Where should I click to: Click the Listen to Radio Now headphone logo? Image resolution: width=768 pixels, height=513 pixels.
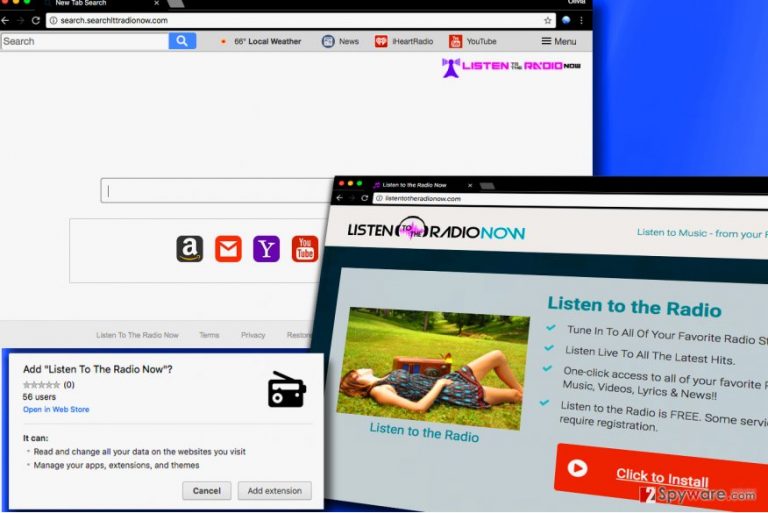tap(436, 230)
